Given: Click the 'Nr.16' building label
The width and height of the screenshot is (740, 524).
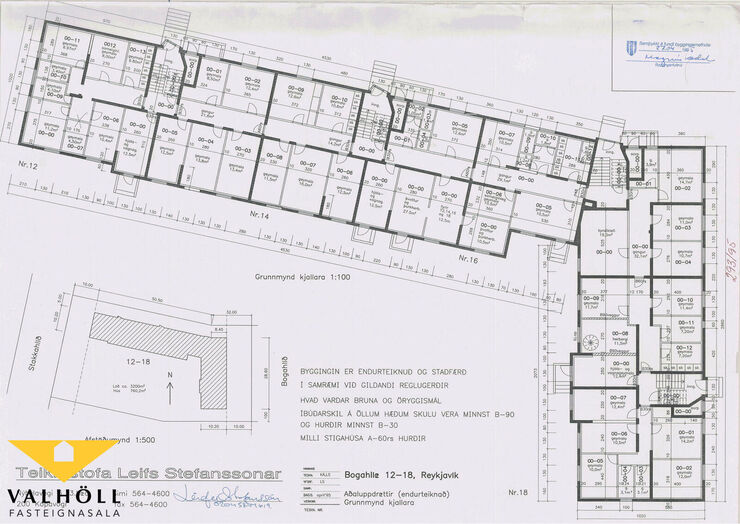Looking at the screenshot, I should (x=468, y=258).
